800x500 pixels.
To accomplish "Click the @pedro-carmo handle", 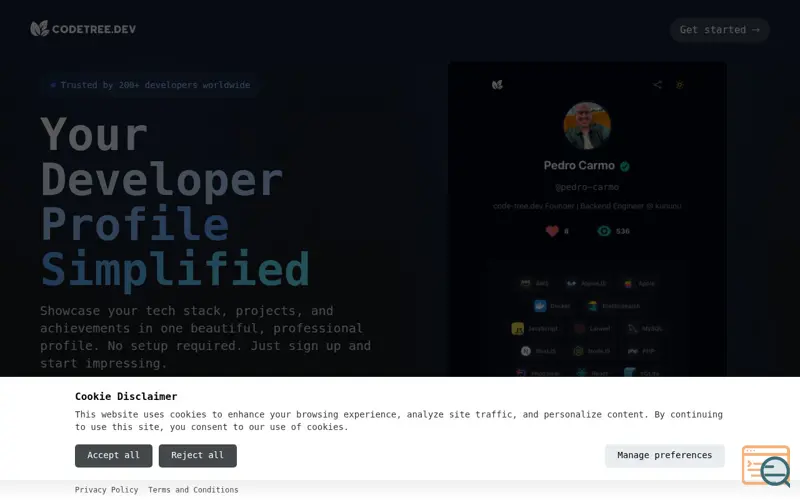I will [587, 187].
